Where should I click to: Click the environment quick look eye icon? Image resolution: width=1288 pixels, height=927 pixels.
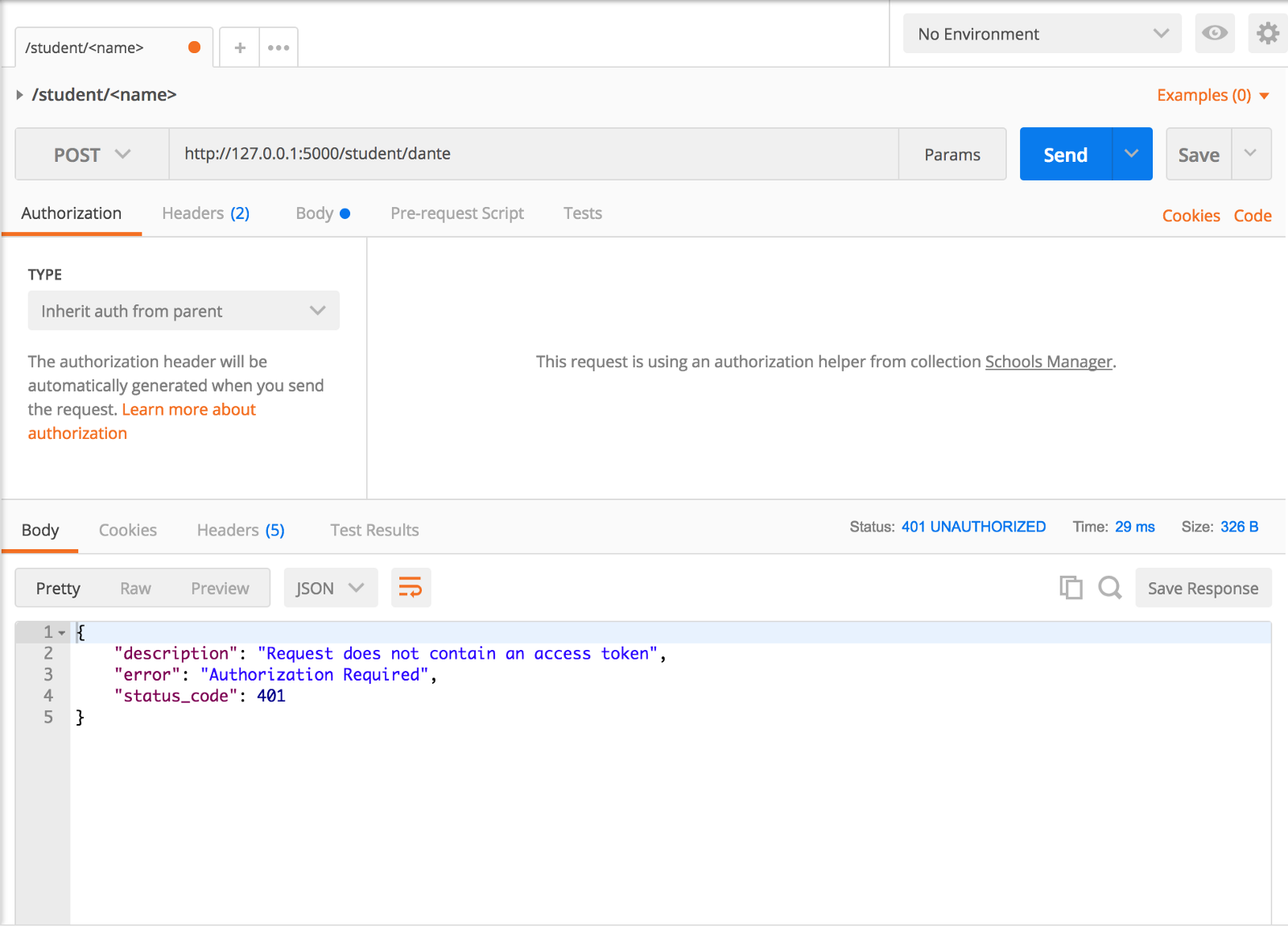(1214, 33)
